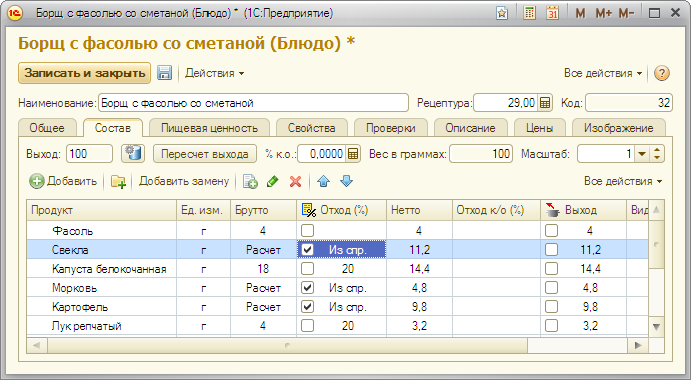The height and width of the screenshot is (380, 691).
Task: Click Записать и закрыть button
Action: click(x=85, y=73)
